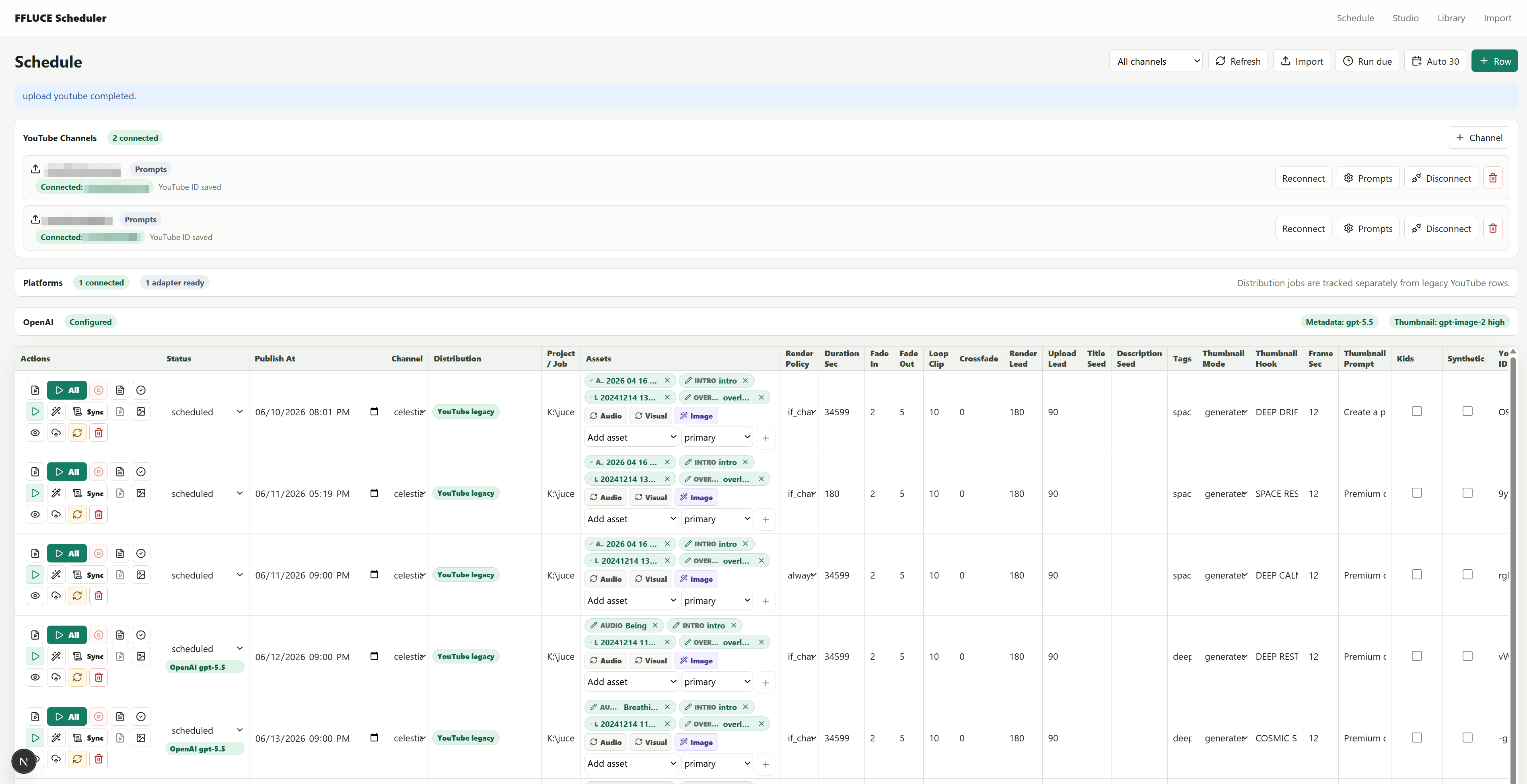Click the check-circle icon in the 06/12/2026 09:00 PM row

point(141,635)
